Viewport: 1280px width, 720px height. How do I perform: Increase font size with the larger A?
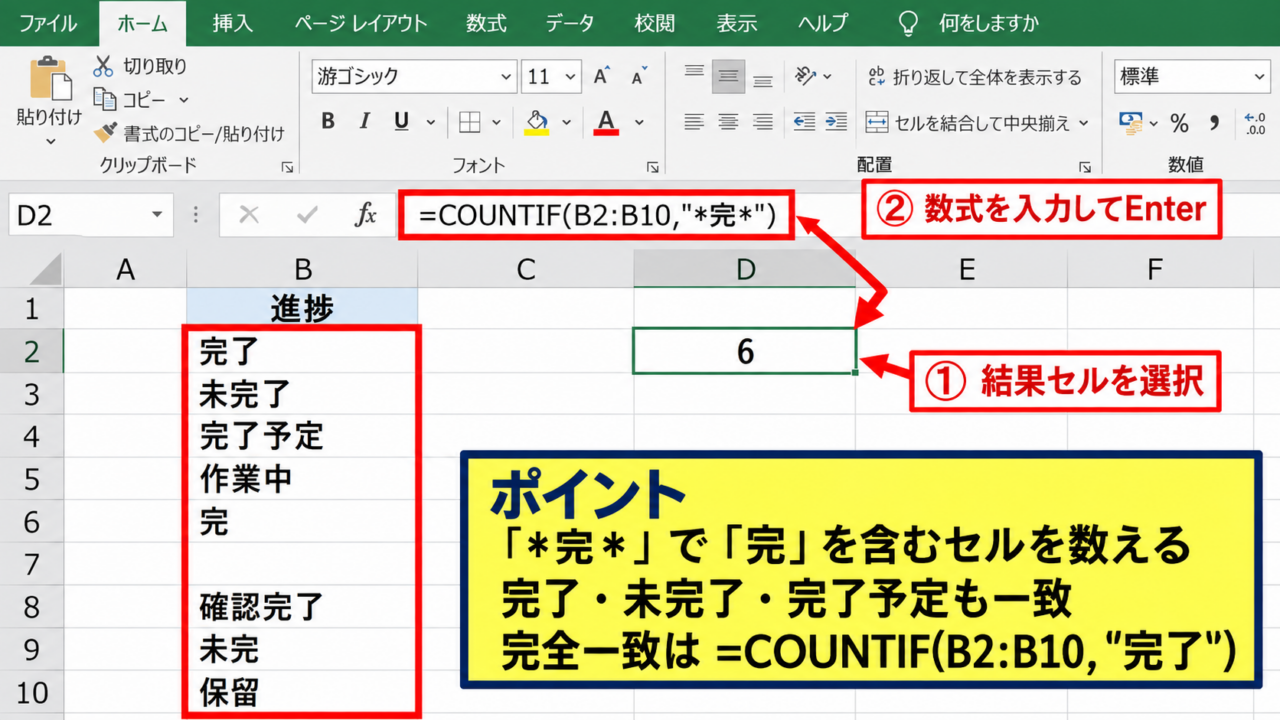tap(602, 76)
